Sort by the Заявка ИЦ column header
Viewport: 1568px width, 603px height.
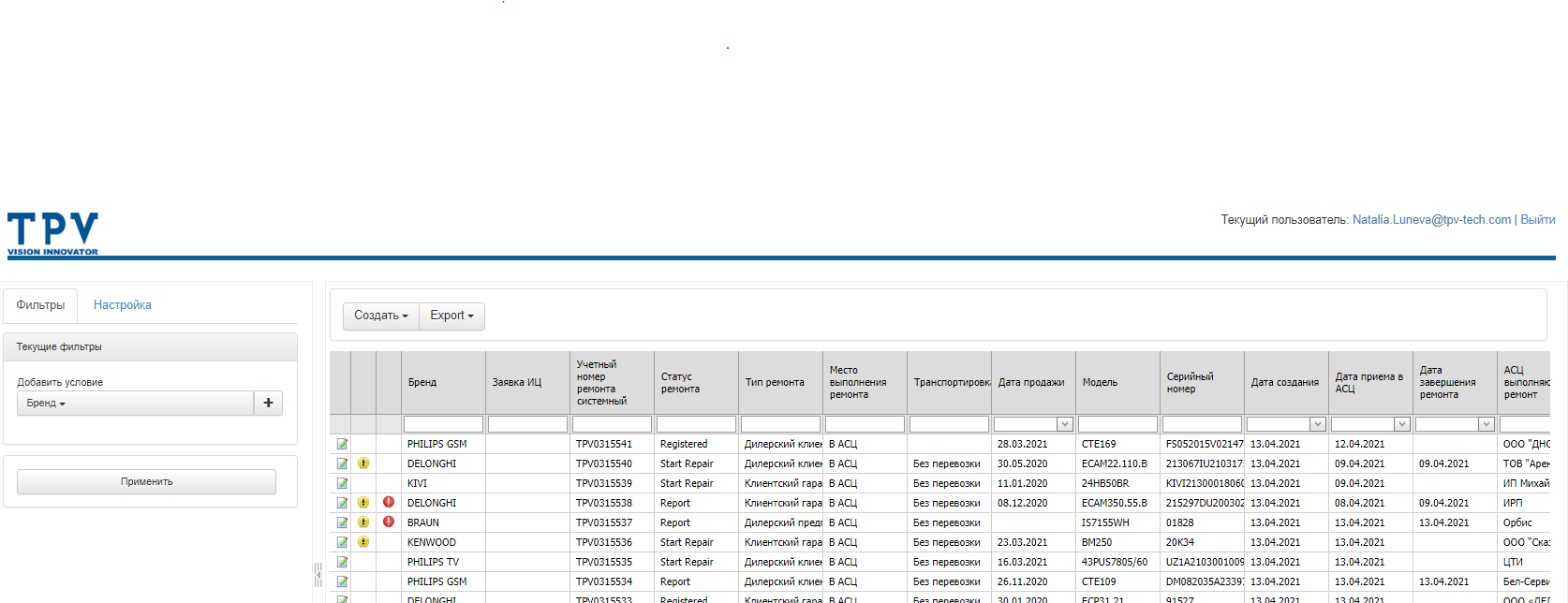coord(527,382)
